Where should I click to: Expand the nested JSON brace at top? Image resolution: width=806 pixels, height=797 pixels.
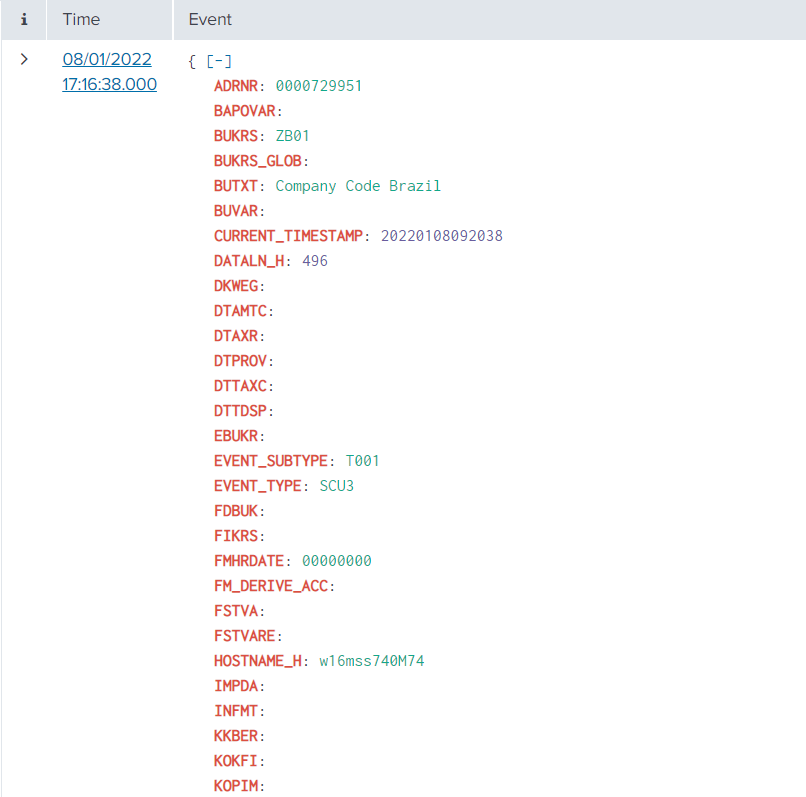pyautogui.click(x=192, y=60)
